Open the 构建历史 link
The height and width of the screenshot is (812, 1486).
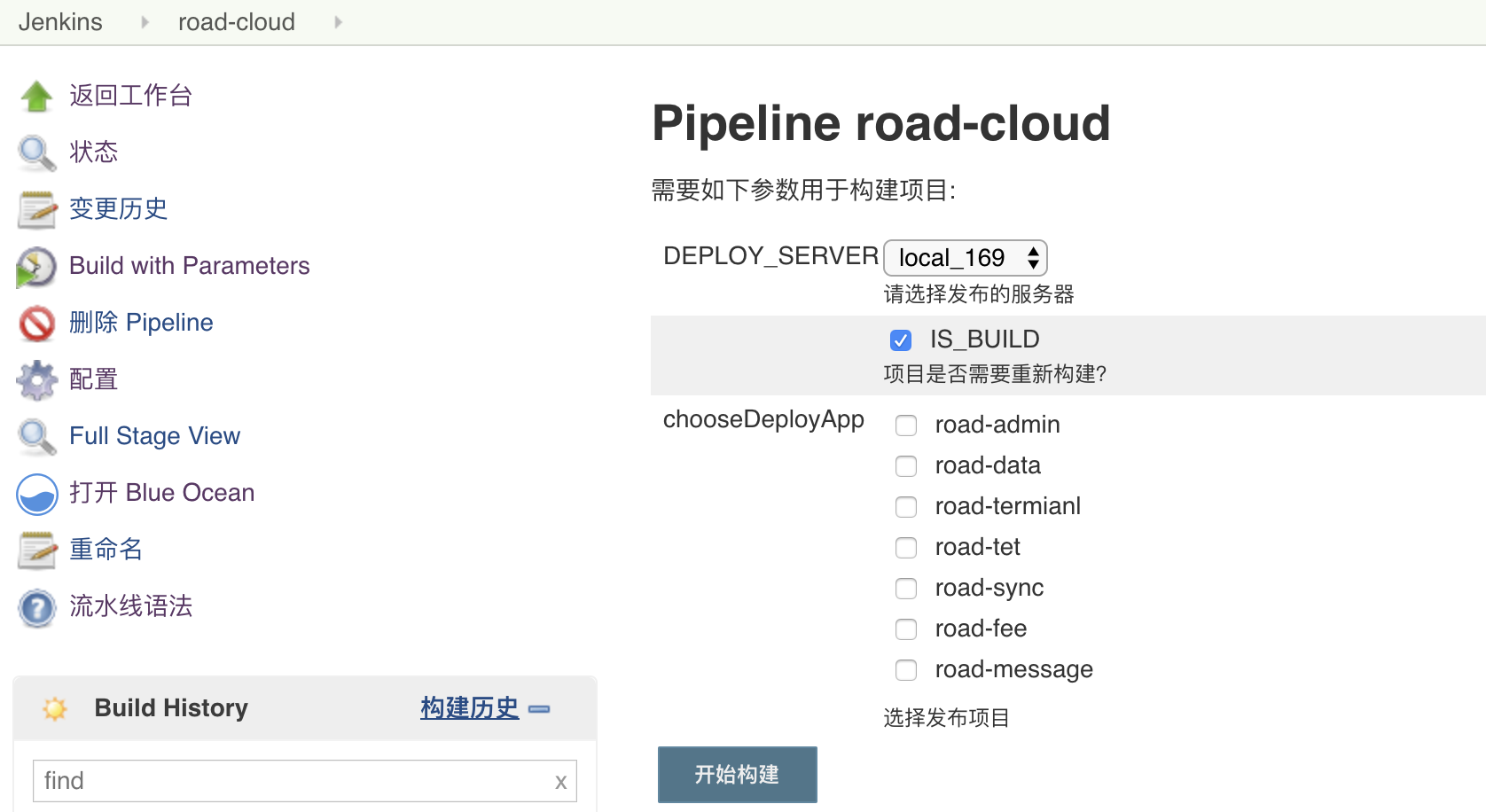(x=470, y=708)
